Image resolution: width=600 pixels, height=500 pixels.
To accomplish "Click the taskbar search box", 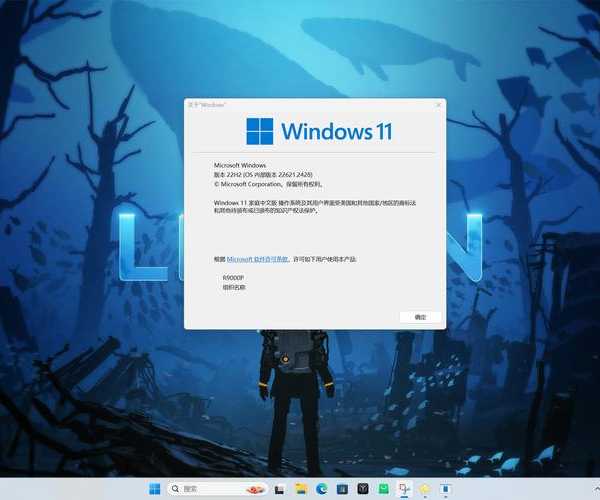I will click(x=217, y=489).
